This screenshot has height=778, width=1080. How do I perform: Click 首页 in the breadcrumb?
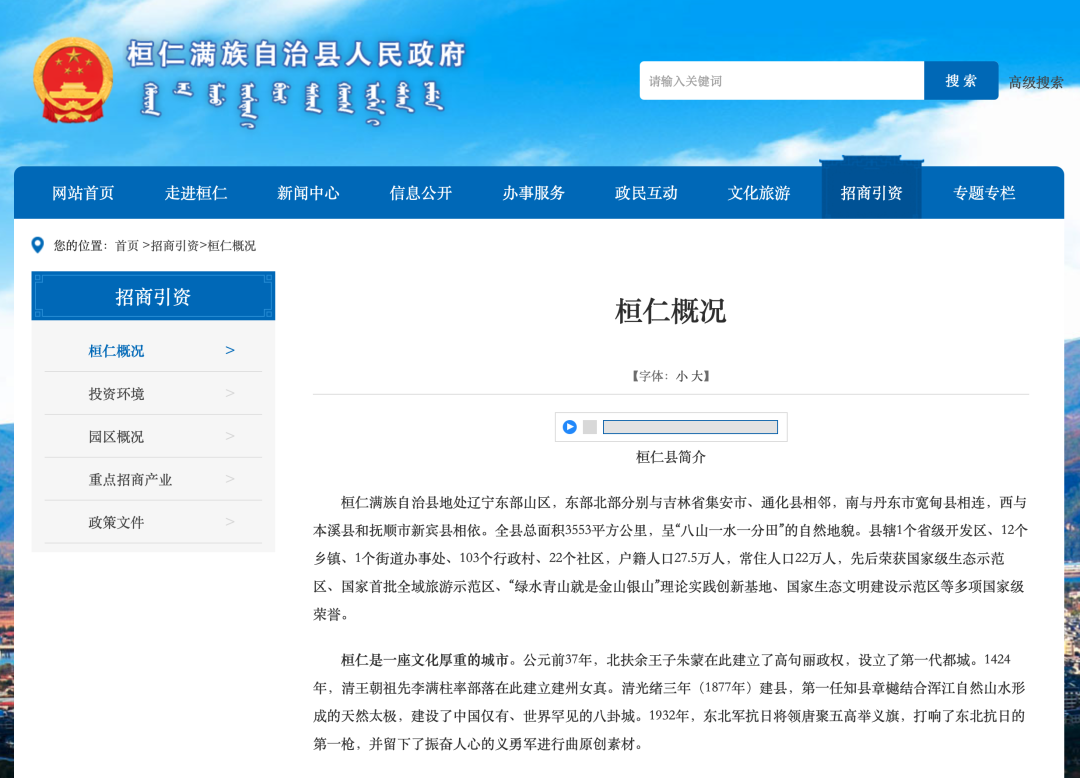pos(127,246)
